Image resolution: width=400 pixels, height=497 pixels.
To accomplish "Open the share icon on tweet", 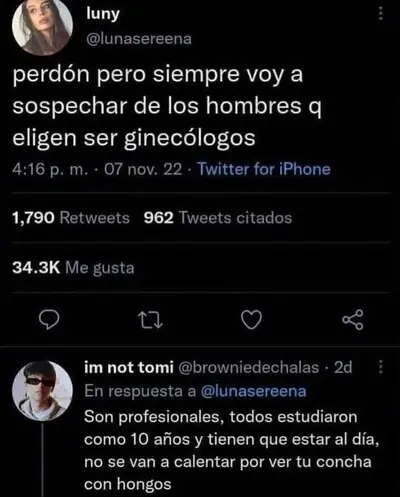I will click(353, 320).
